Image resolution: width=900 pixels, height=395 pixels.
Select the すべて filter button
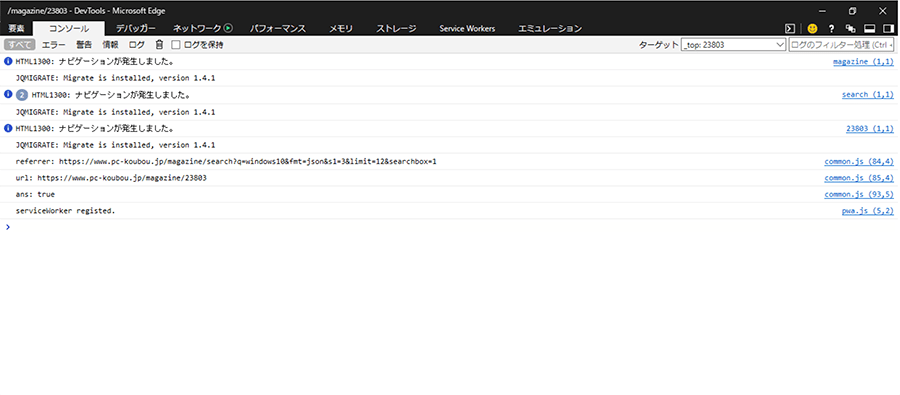coord(20,44)
